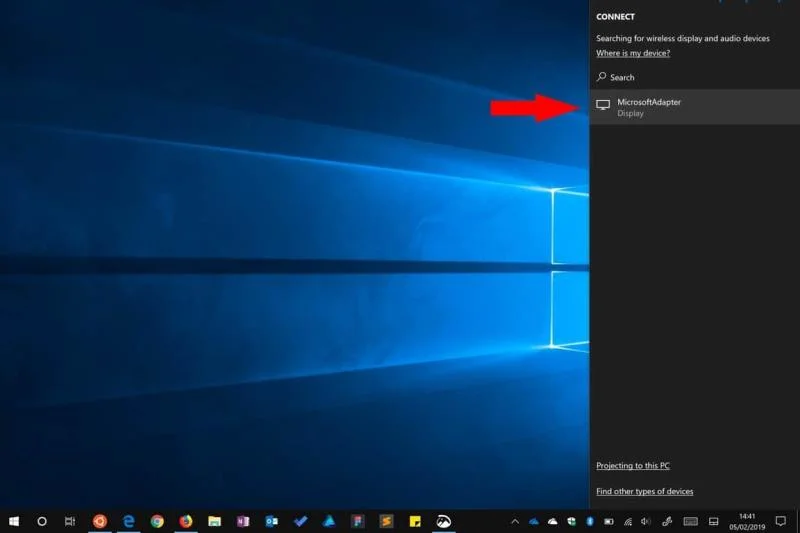Viewport: 800px width, 533px height.
Task: Click the Search field in Connect panel
Action: 695,78
